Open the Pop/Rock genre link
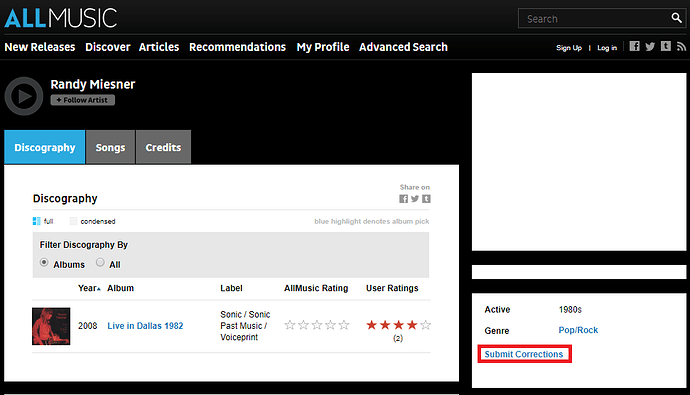Screen dimensions: 690x395 click(578, 330)
